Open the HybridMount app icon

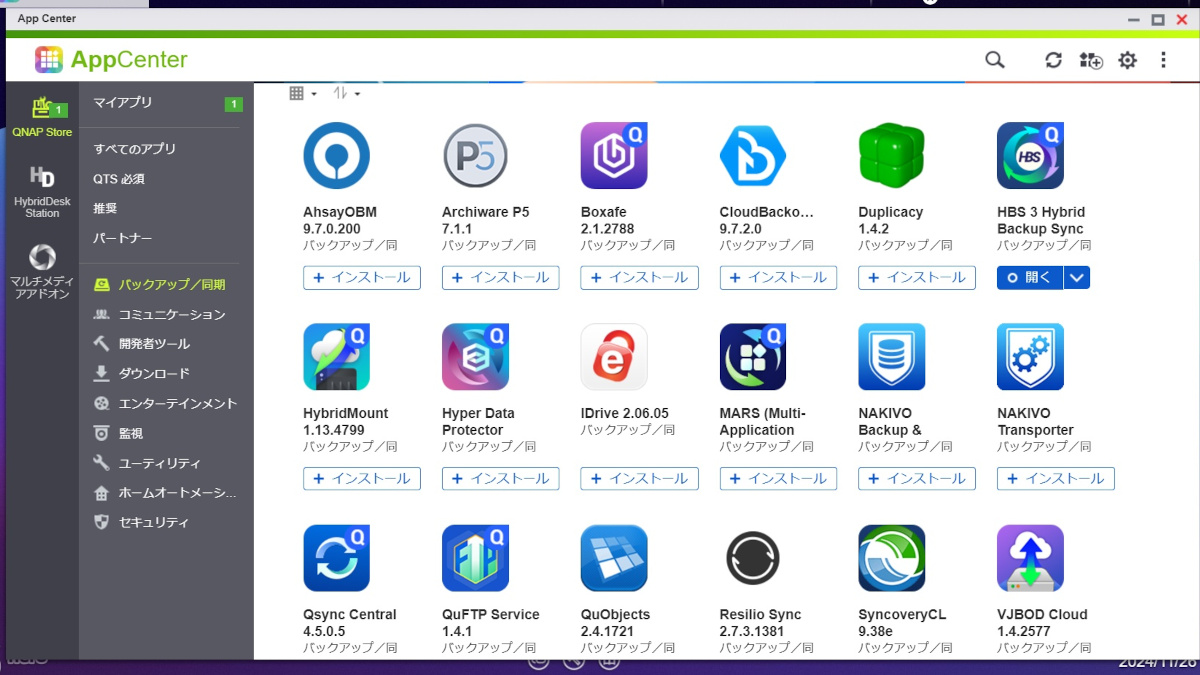pyautogui.click(x=337, y=357)
